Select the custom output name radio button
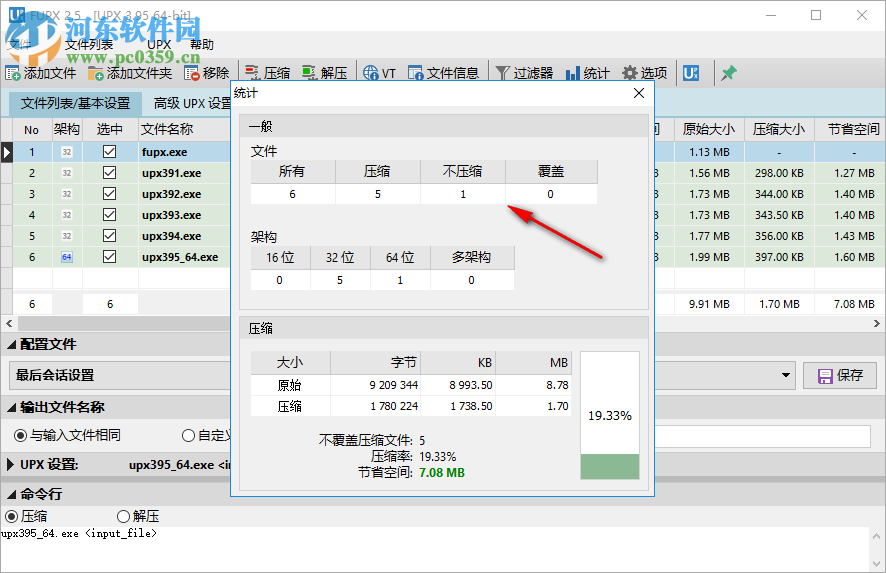Image resolution: width=886 pixels, height=573 pixels. pyautogui.click(x=188, y=435)
